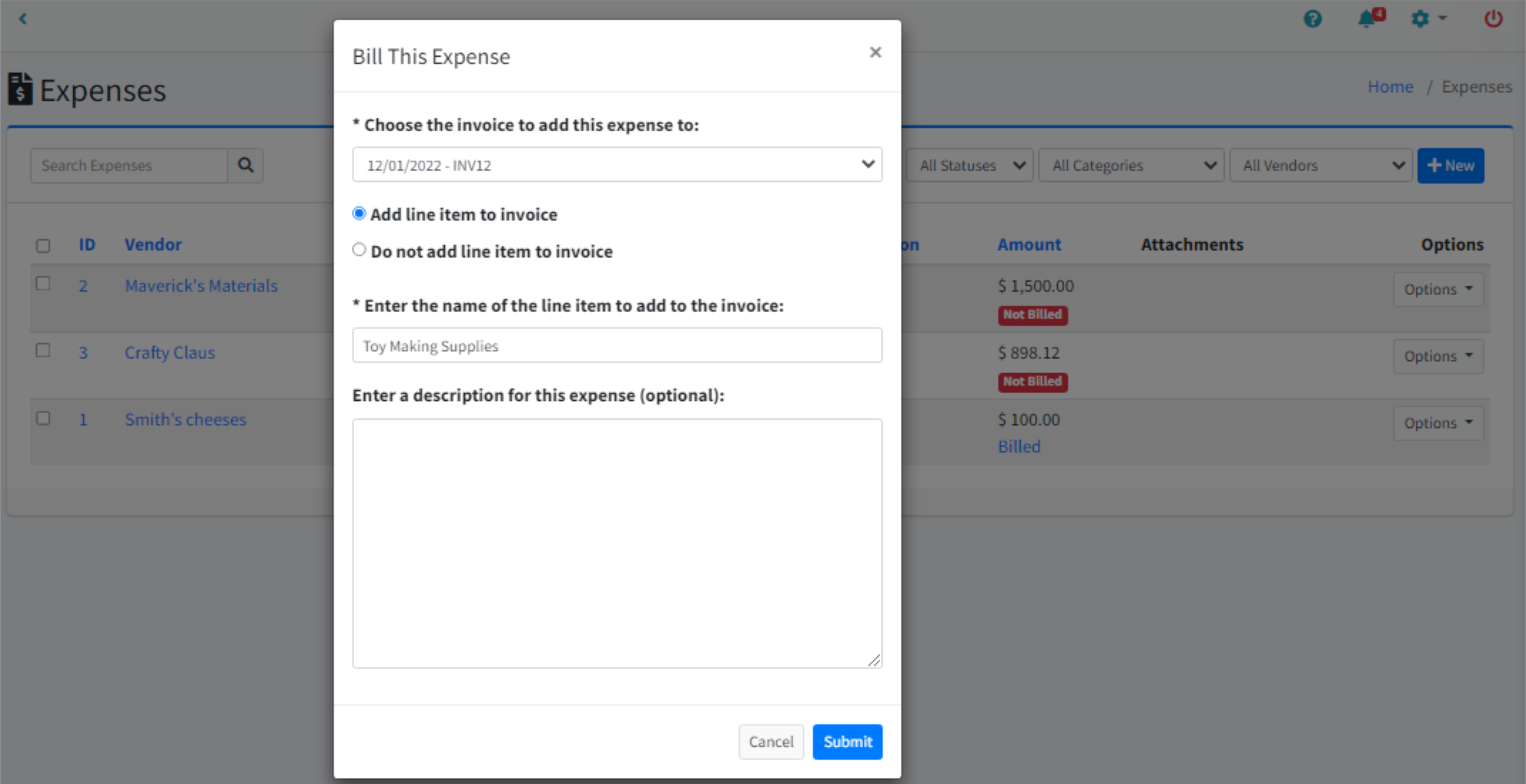Click the Expenses page title icon
The image size is (1526, 784).
pos(20,89)
